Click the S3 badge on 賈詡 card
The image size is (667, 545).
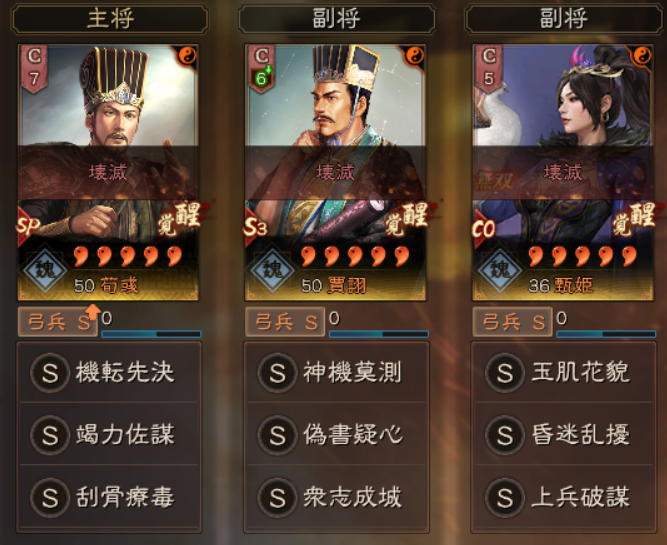pyautogui.click(x=255, y=227)
